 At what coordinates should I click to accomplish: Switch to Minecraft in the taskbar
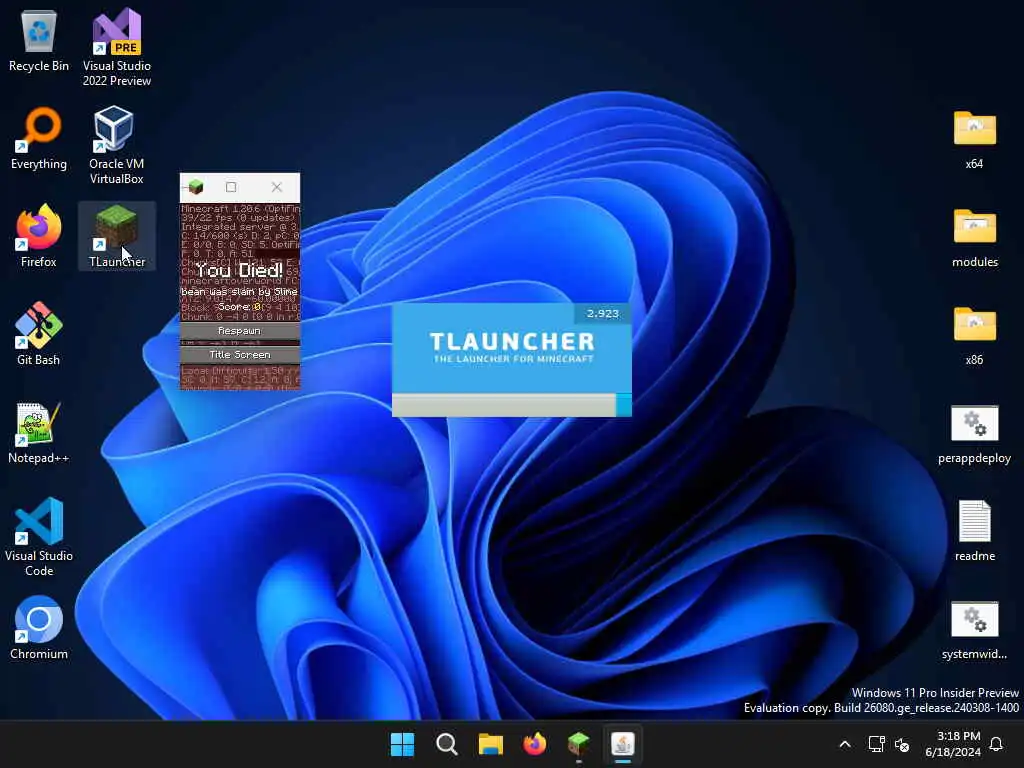pos(579,744)
